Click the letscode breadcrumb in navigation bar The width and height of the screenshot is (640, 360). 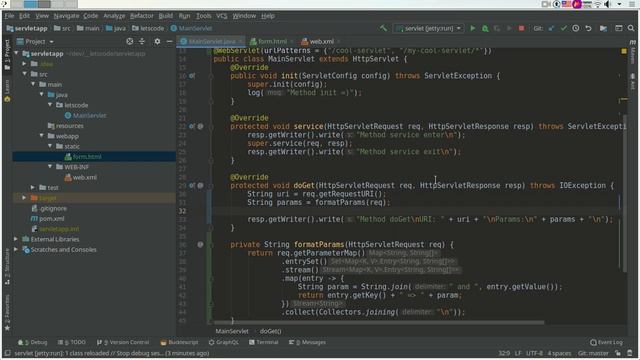(x=148, y=28)
